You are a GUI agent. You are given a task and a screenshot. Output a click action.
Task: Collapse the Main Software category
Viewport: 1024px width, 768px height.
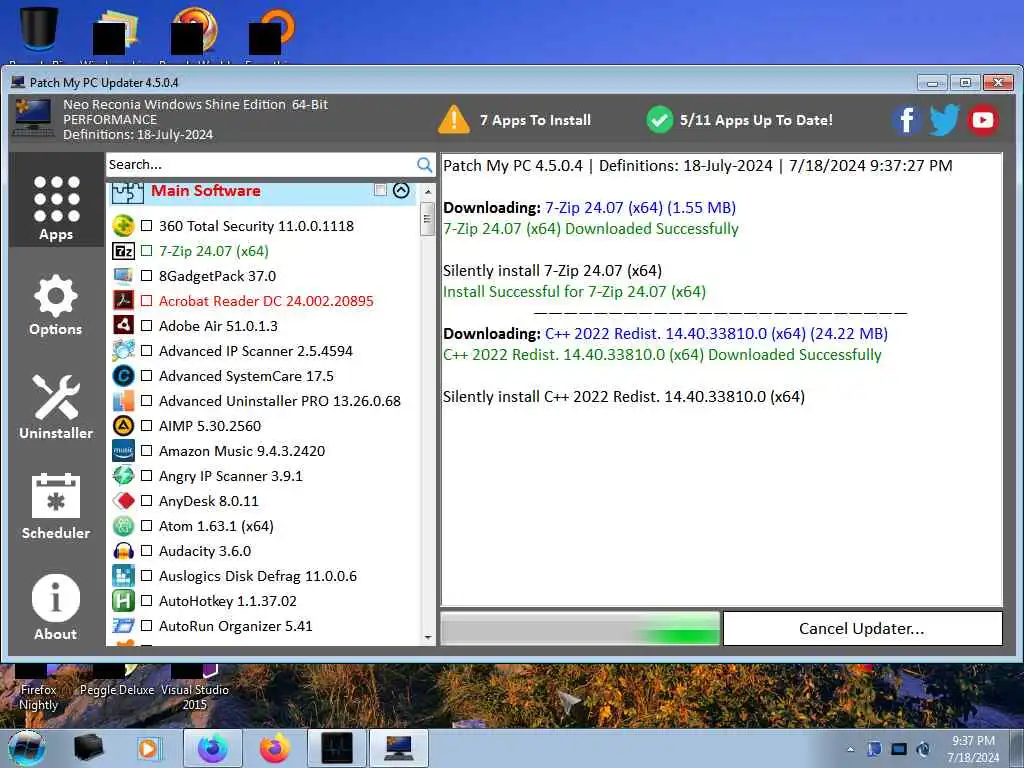[x=401, y=190]
